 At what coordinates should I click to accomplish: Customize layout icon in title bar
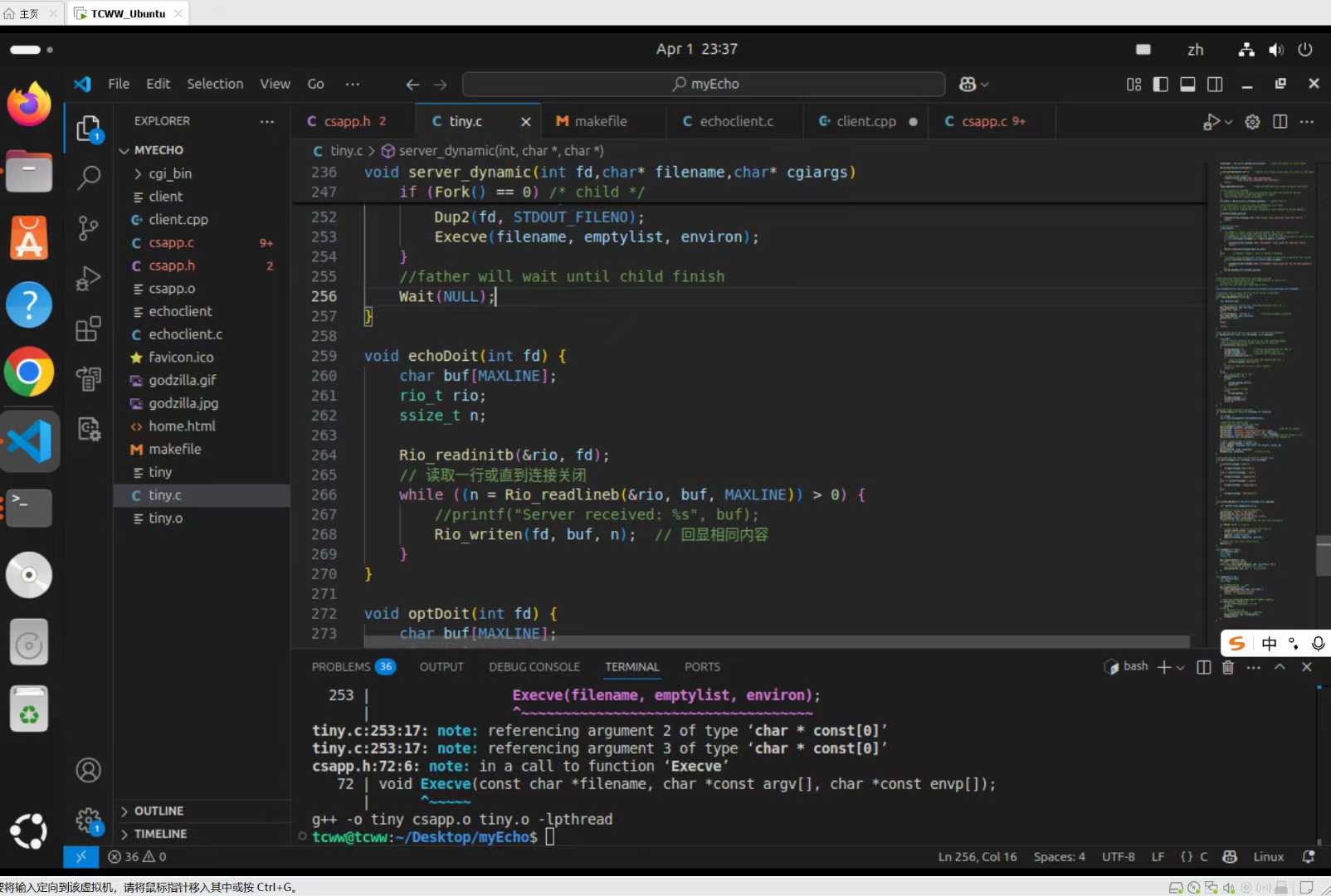[1134, 85]
